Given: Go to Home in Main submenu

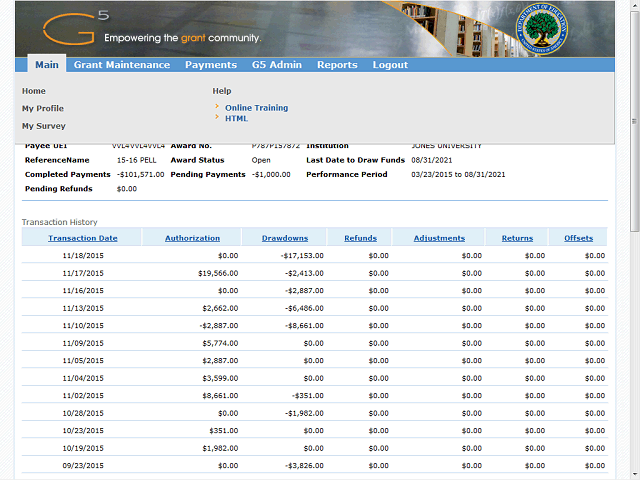Looking at the screenshot, I should 34,91.
